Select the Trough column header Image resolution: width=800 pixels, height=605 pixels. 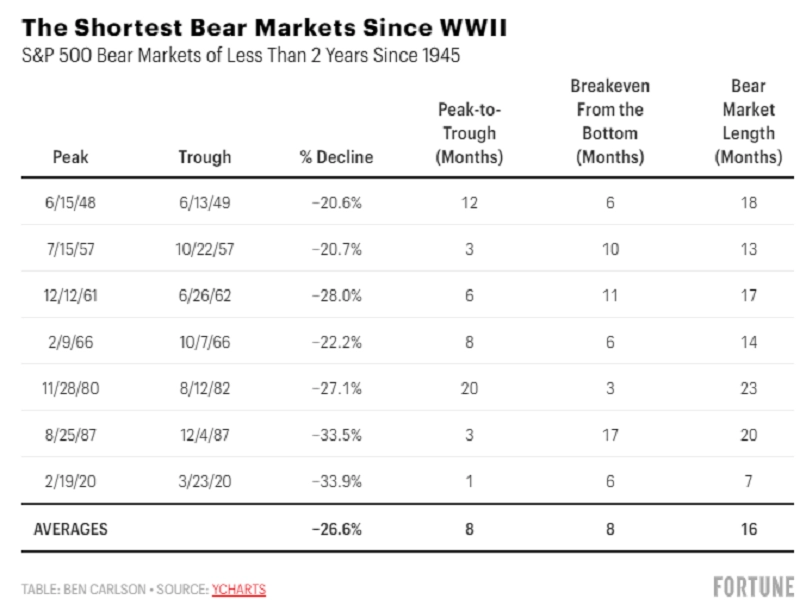[205, 157]
